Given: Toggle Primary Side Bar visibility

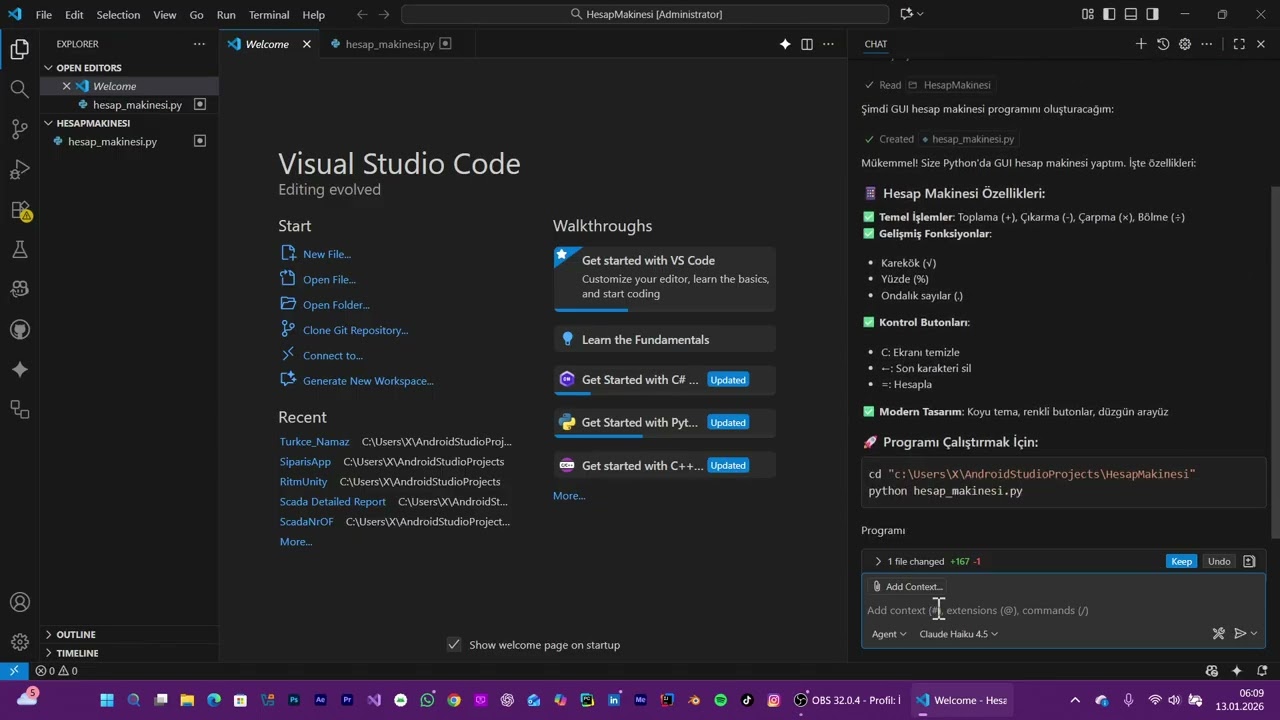Looking at the screenshot, I should click(1110, 14).
